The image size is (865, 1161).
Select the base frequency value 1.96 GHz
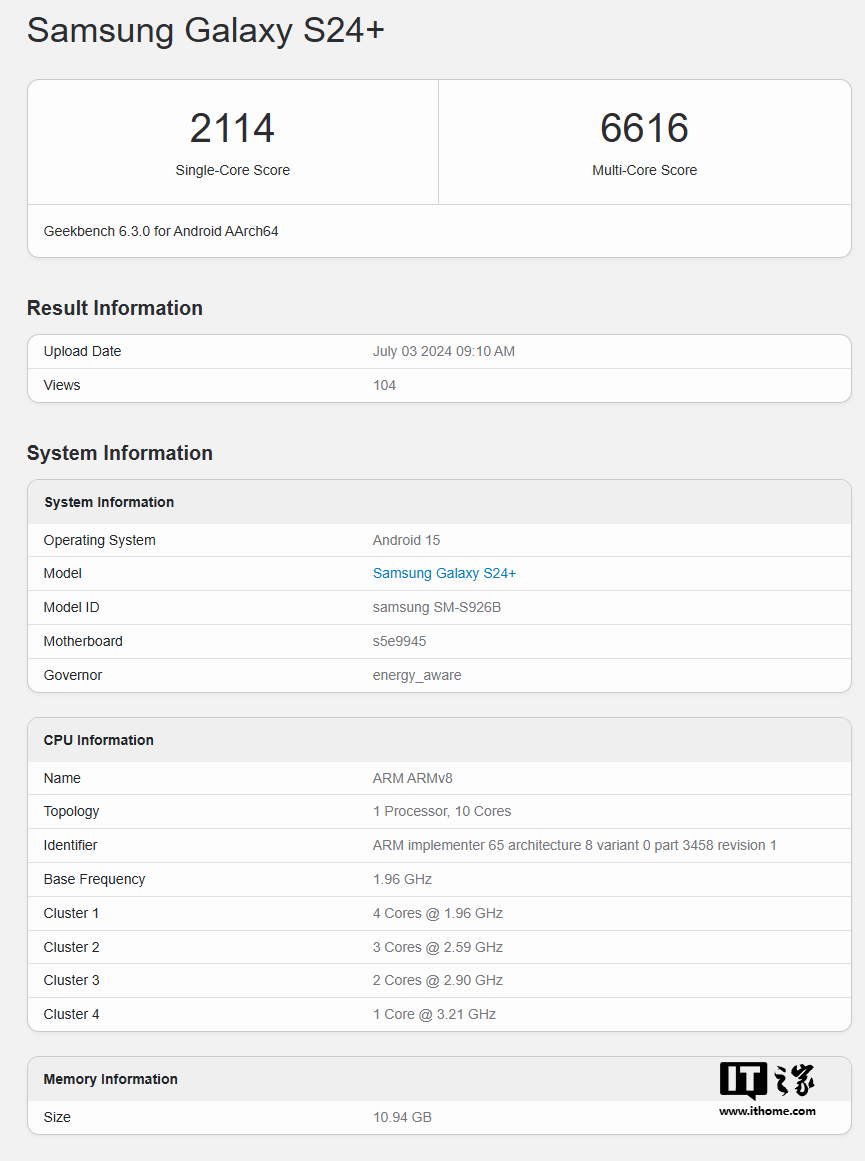click(x=402, y=880)
